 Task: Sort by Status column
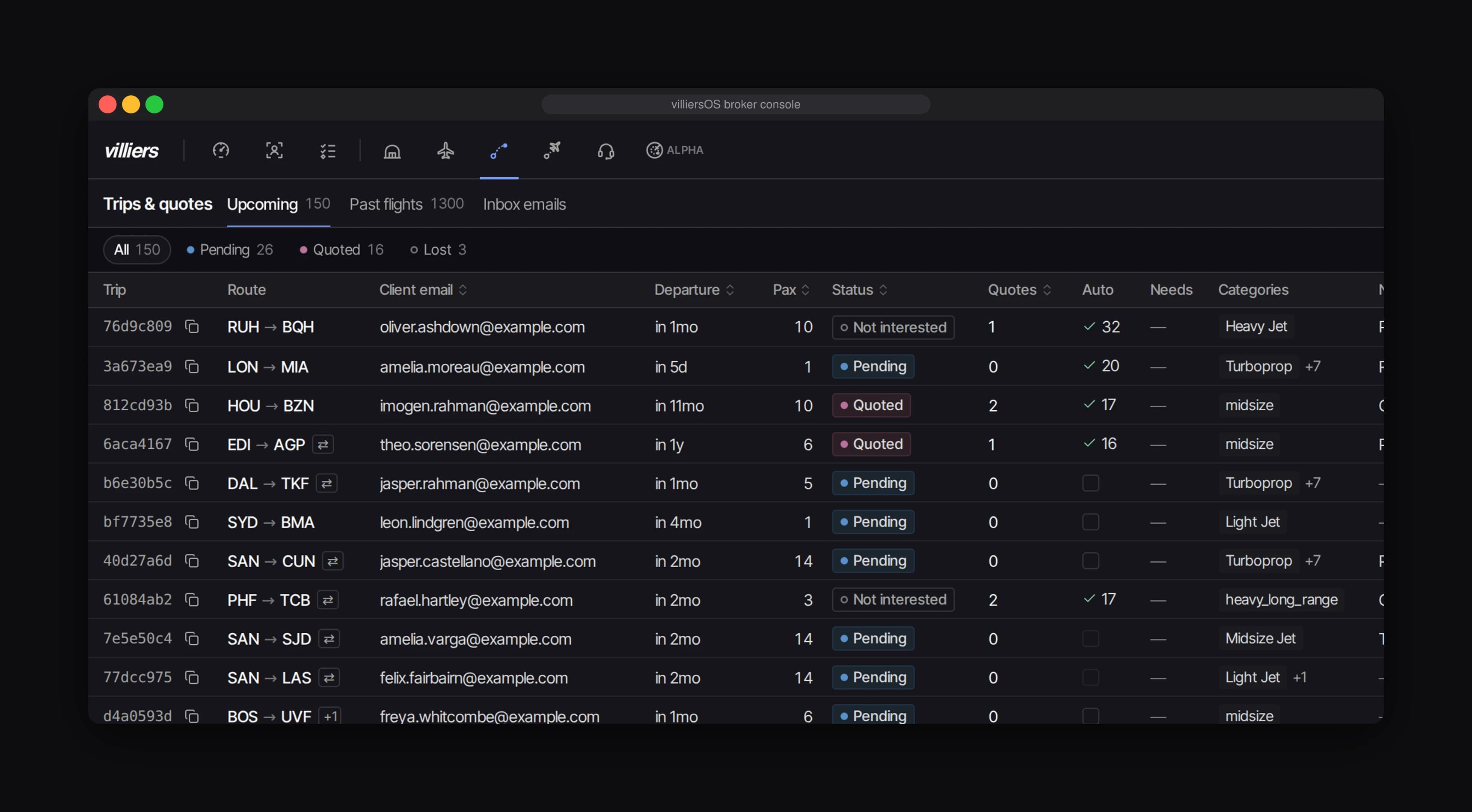tap(859, 290)
